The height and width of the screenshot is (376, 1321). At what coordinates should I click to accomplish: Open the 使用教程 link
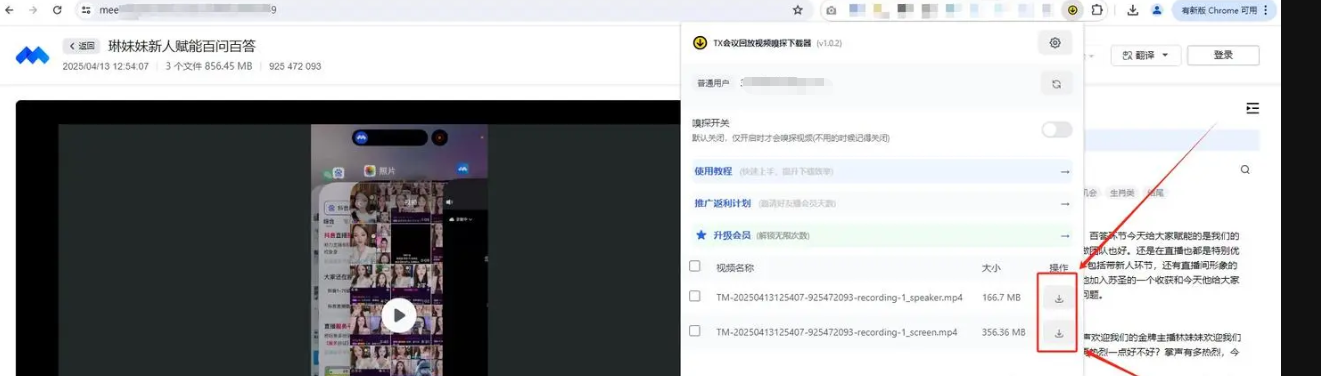coord(713,171)
